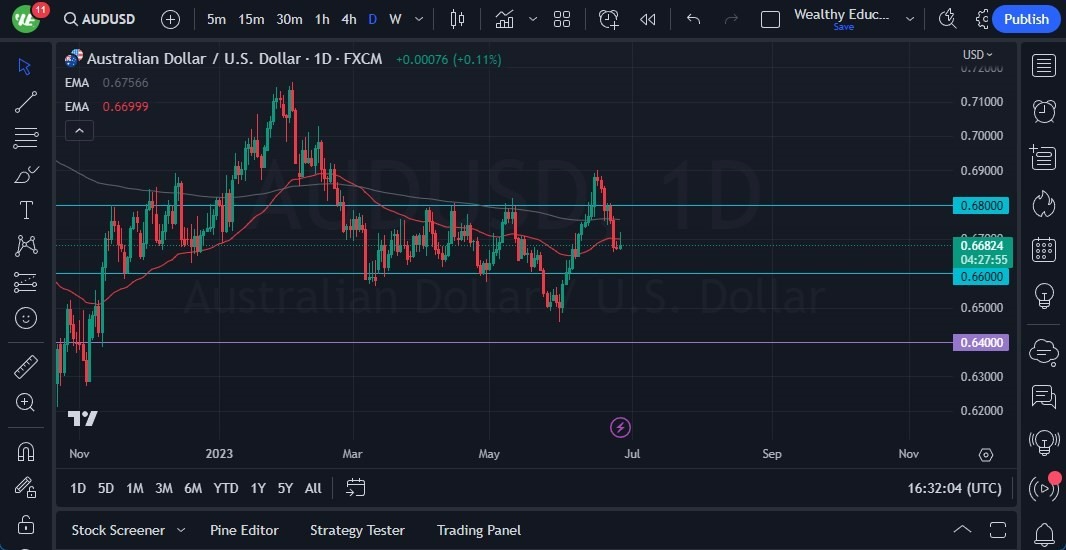
Task: Expand the timeframe interval dropdown
Action: 419,20
